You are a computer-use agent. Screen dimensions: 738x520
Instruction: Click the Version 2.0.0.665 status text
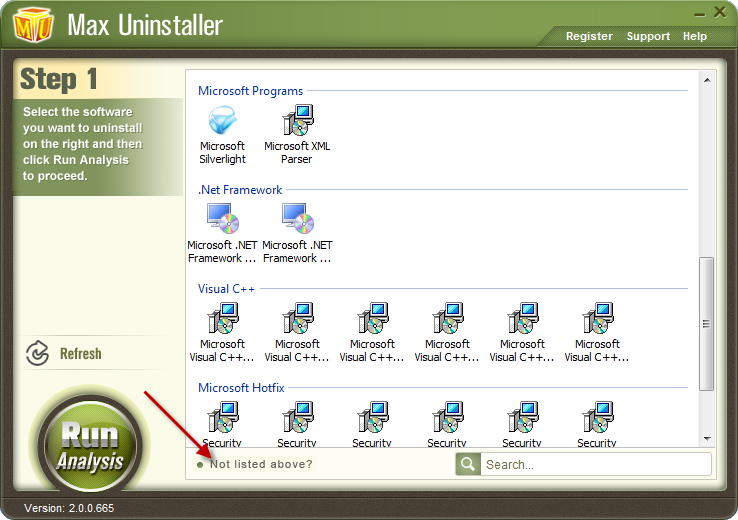(x=69, y=508)
